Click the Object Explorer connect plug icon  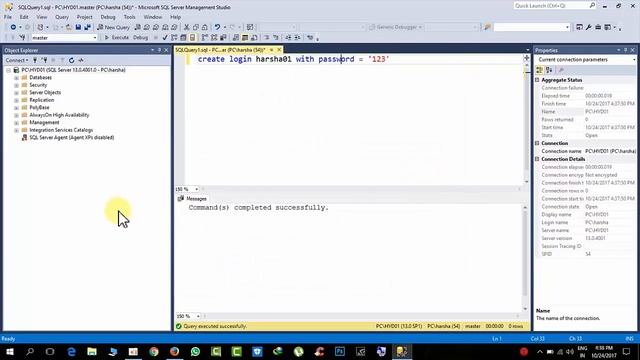pyautogui.click(x=35, y=60)
